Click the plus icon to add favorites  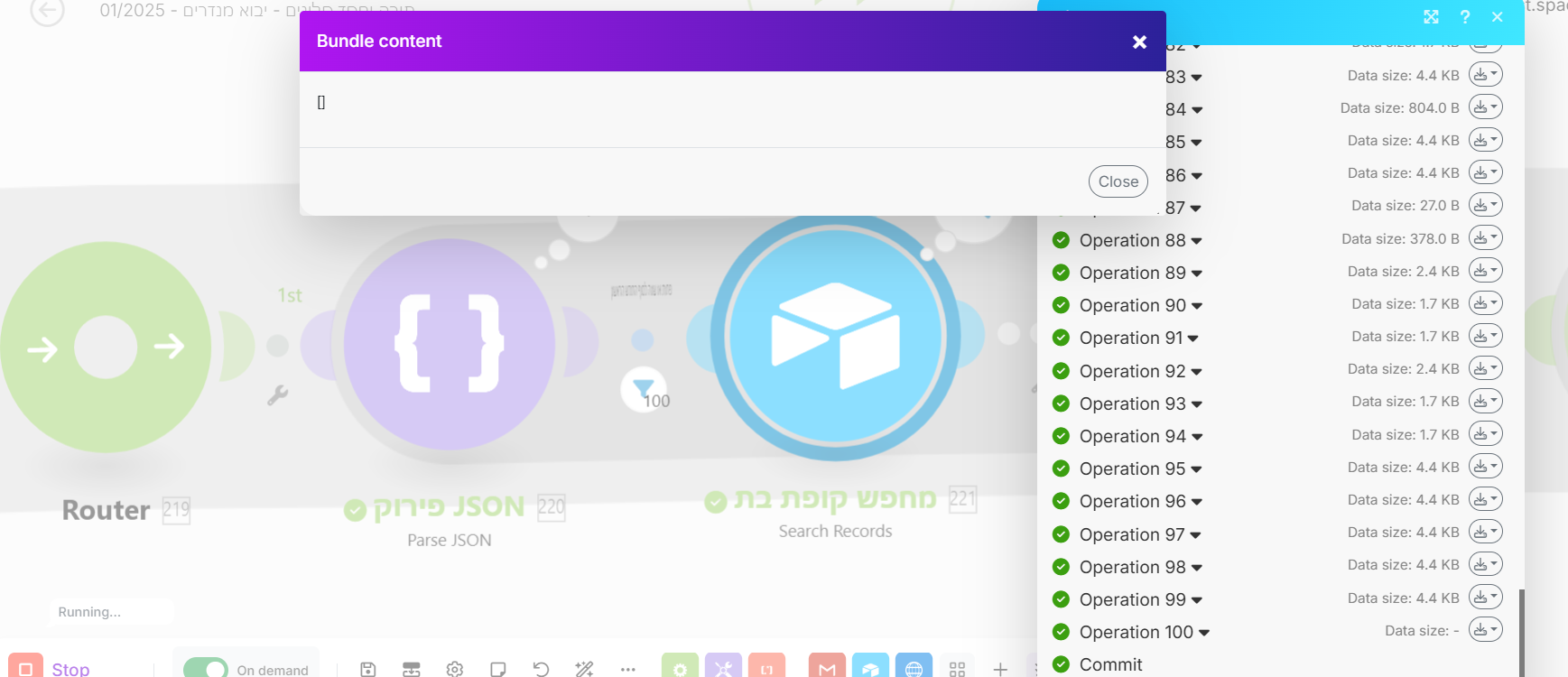tap(1000, 669)
